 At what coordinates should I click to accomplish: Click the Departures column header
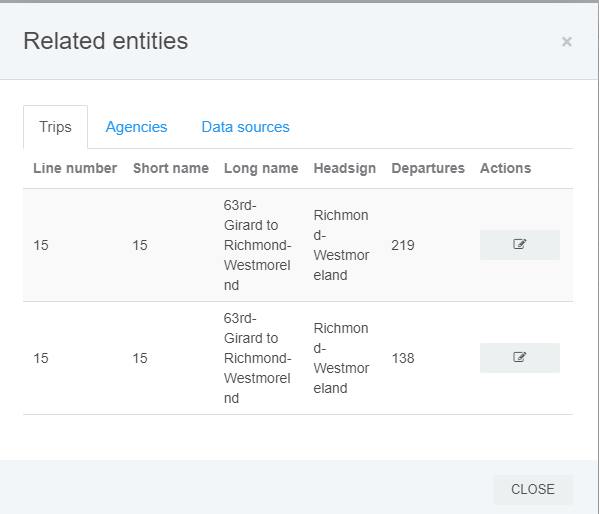[x=428, y=168]
